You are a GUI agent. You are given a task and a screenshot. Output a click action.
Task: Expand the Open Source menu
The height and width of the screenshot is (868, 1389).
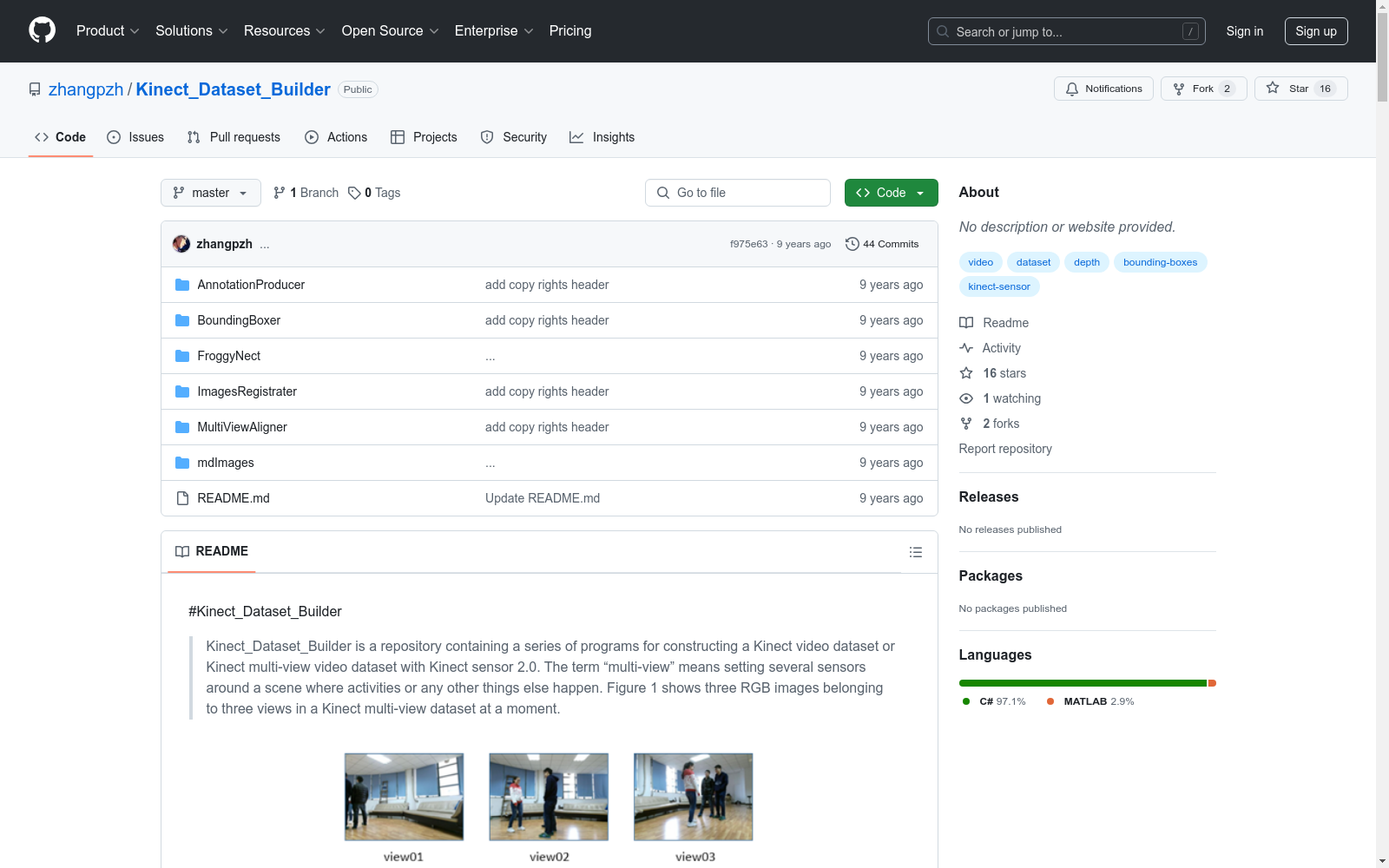(x=391, y=30)
